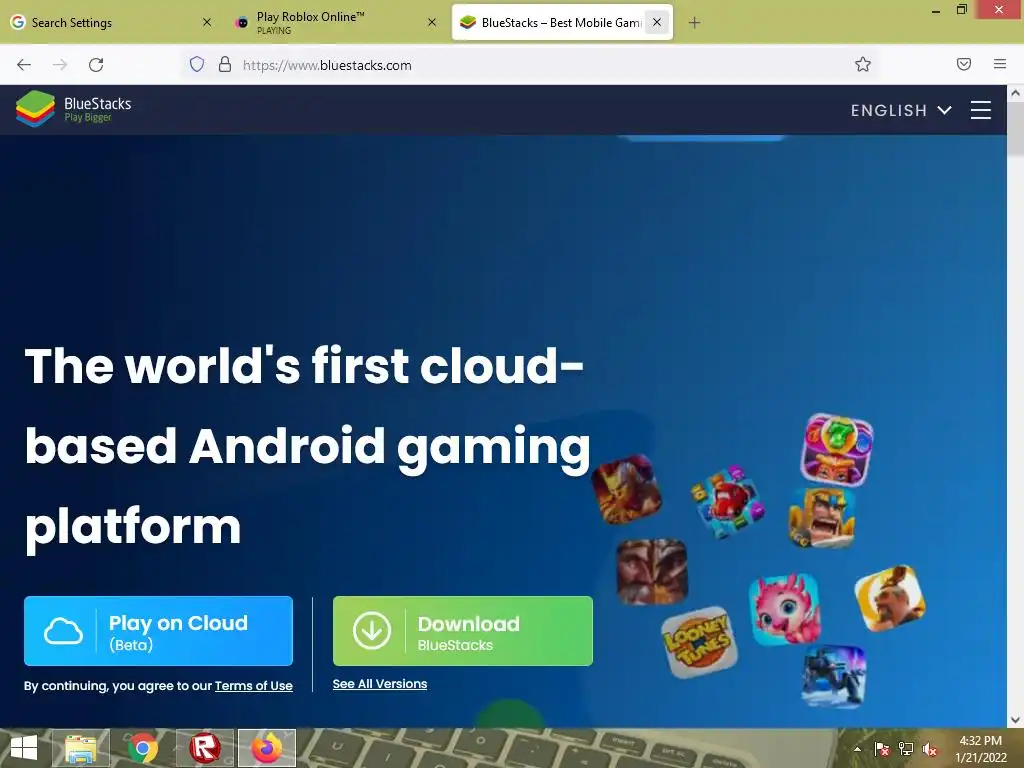Reload the current page
The height and width of the screenshot is (768, 1024).
pyautogui.click(x=96, y=65)
